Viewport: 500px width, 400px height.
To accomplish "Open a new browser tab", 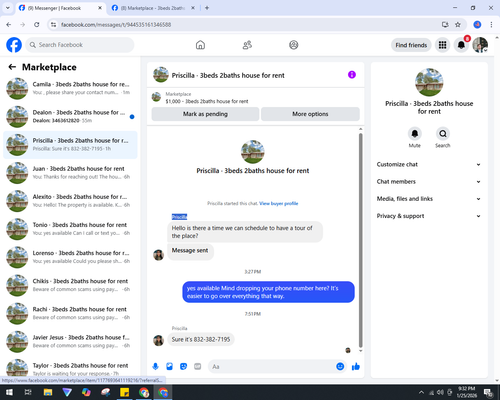I will pos(207,8).
